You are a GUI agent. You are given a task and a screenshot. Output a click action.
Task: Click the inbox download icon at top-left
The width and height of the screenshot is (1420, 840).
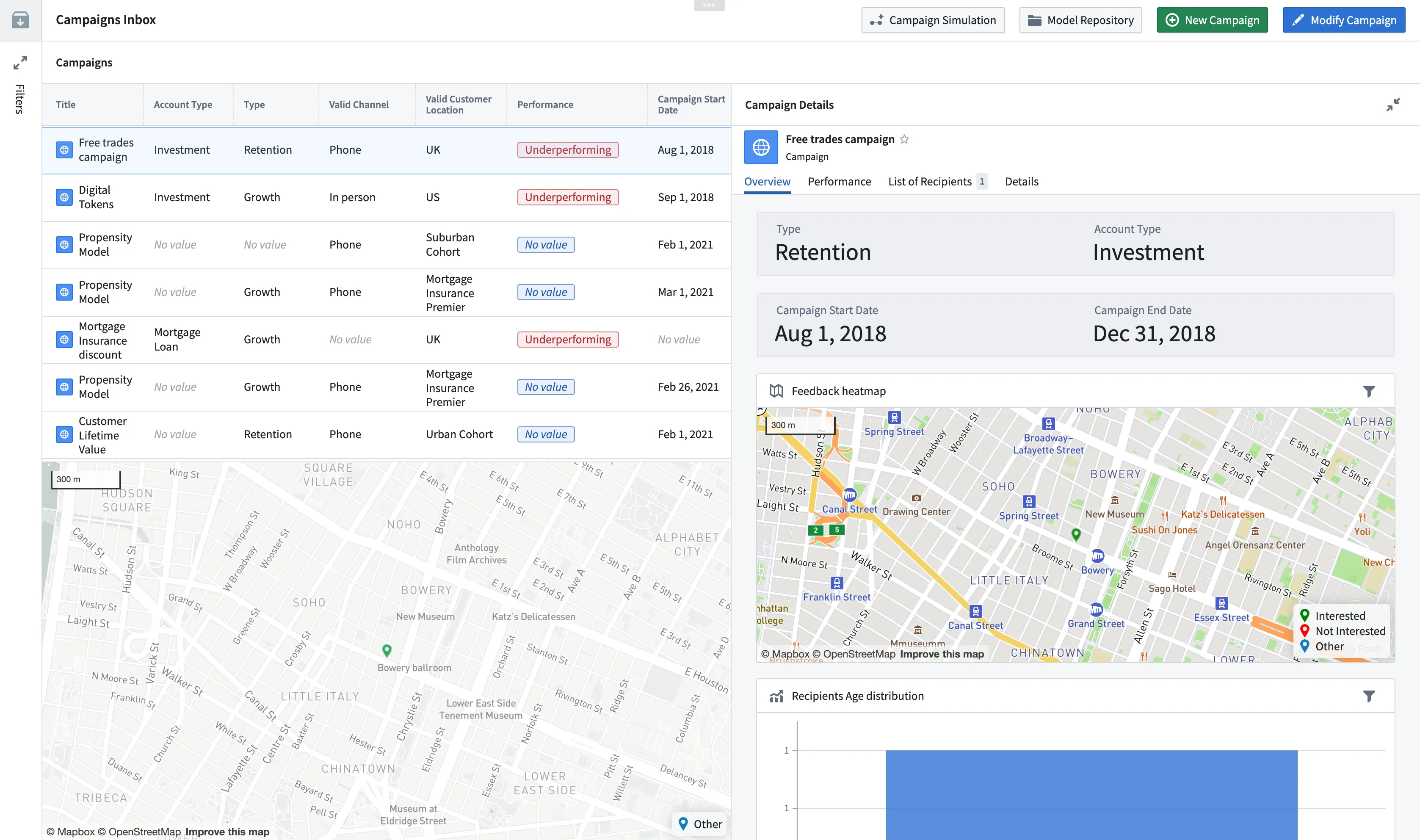click(20, 20)
